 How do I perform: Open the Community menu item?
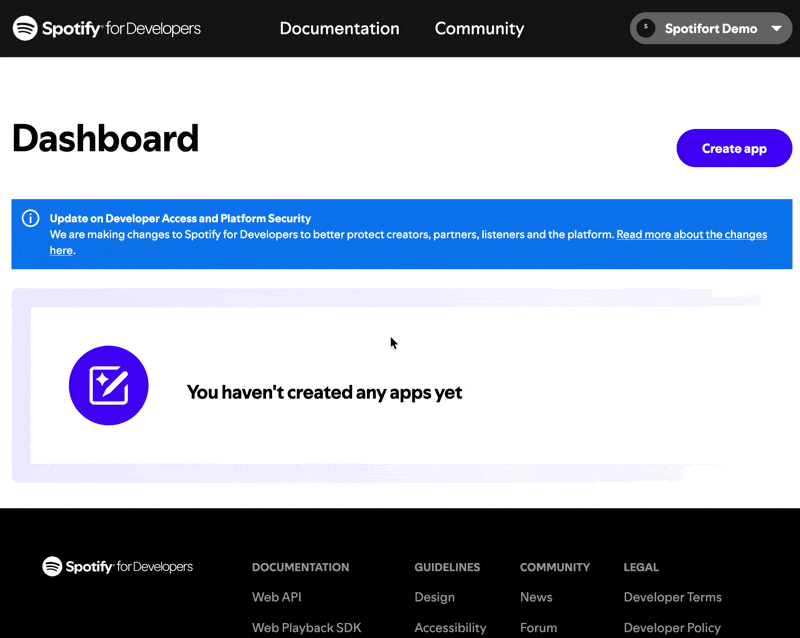(x=479, y=28)
